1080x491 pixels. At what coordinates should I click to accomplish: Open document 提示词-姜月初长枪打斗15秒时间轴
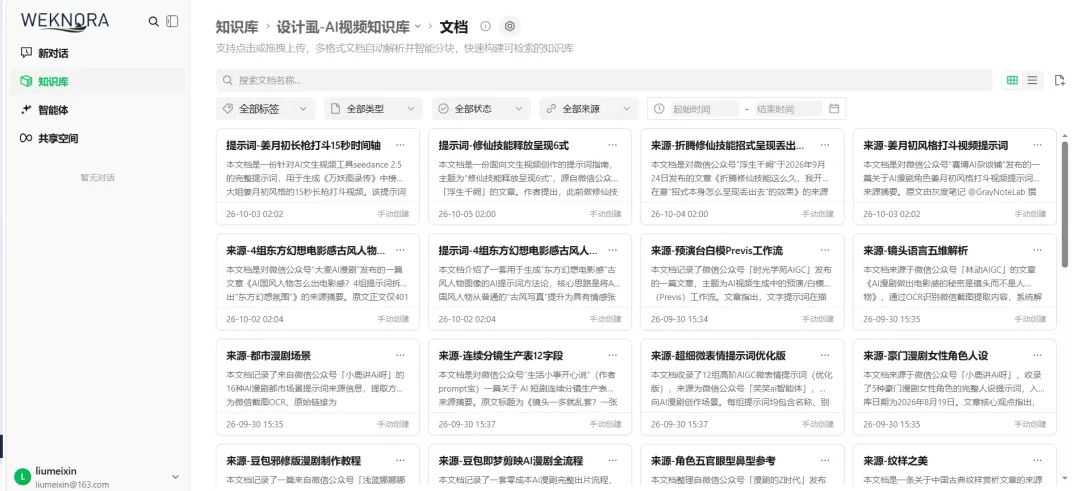coord(304,145)
